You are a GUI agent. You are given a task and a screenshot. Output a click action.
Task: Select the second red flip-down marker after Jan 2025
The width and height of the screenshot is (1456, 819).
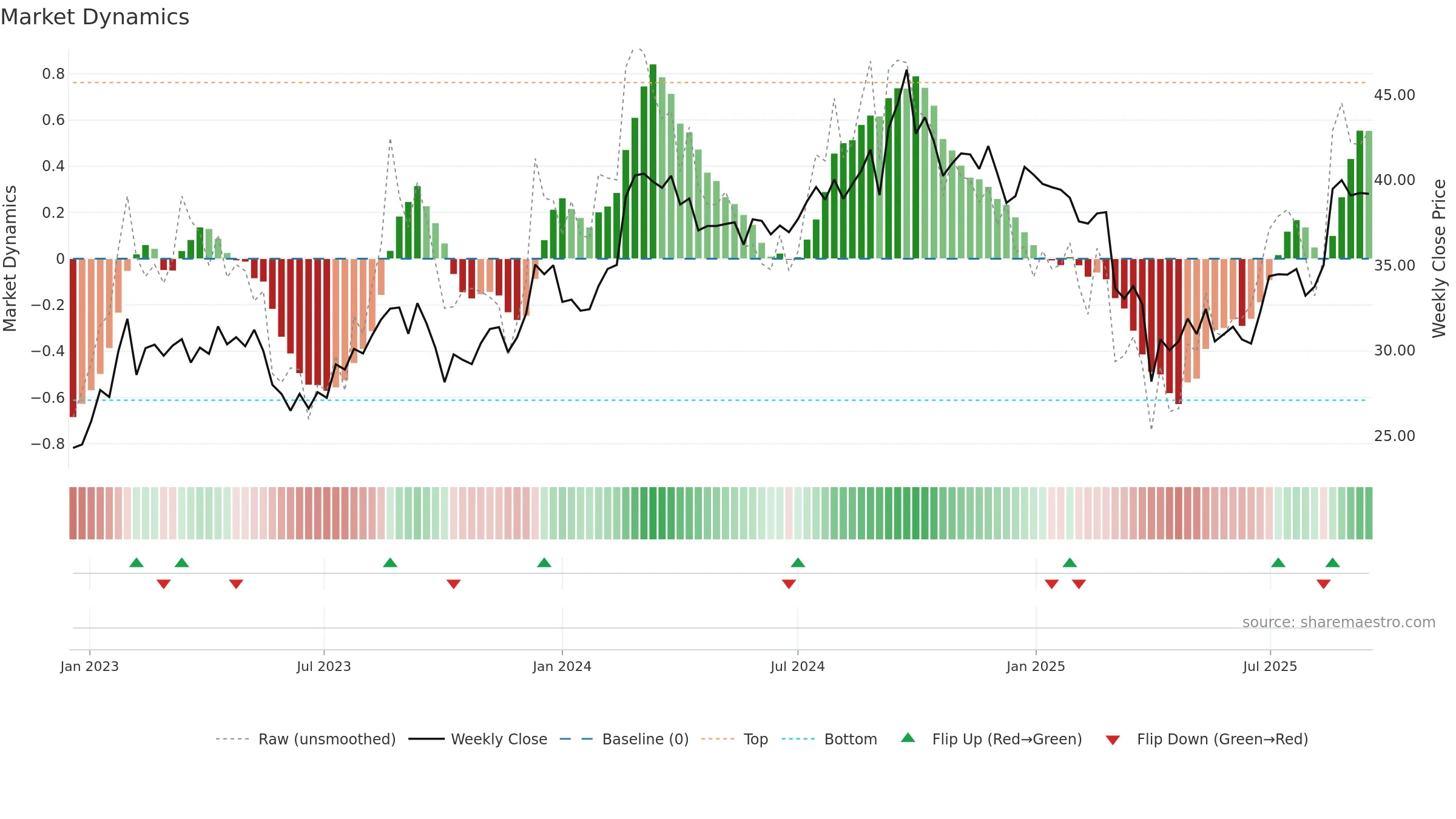(1079, 584)
